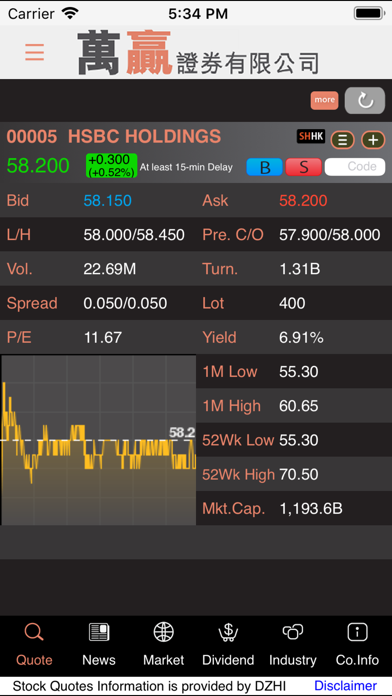This screenshot has height=696, width=392.
Task: Tap the Quote tab magnifier icon
Action: (34, 632)
